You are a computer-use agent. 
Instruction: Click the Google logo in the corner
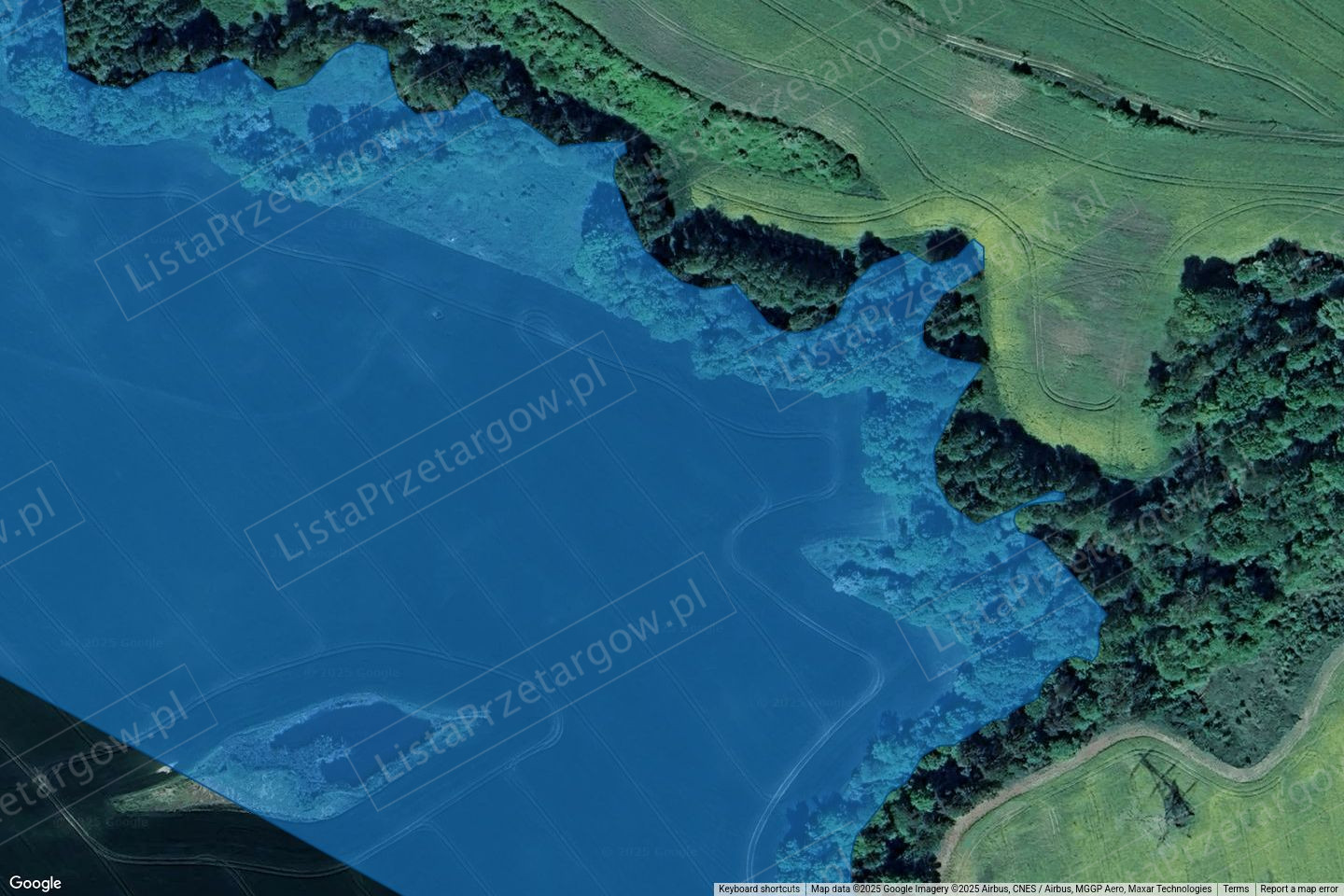[35, 883]
